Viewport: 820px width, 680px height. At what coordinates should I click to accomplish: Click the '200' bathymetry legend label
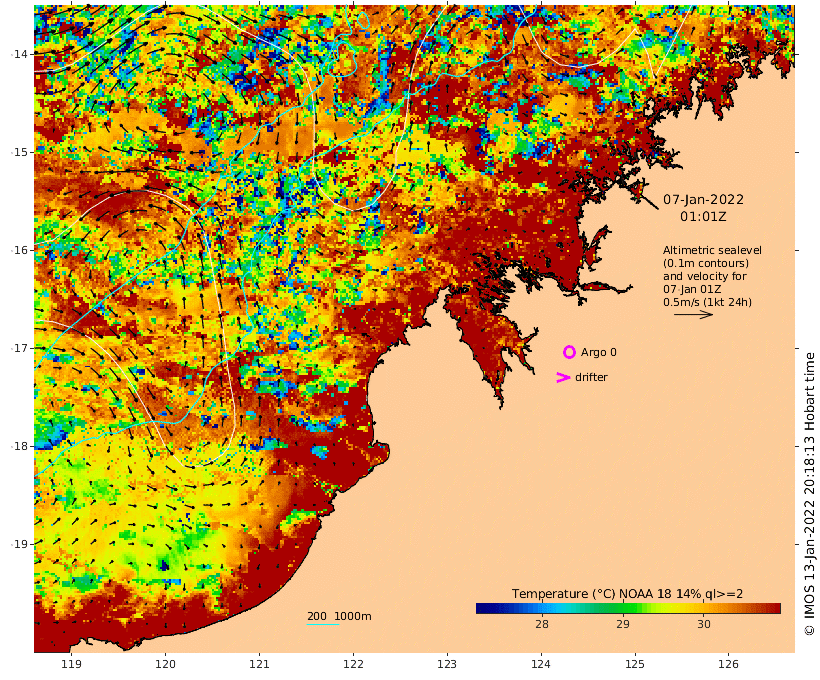tap(317, 616)
